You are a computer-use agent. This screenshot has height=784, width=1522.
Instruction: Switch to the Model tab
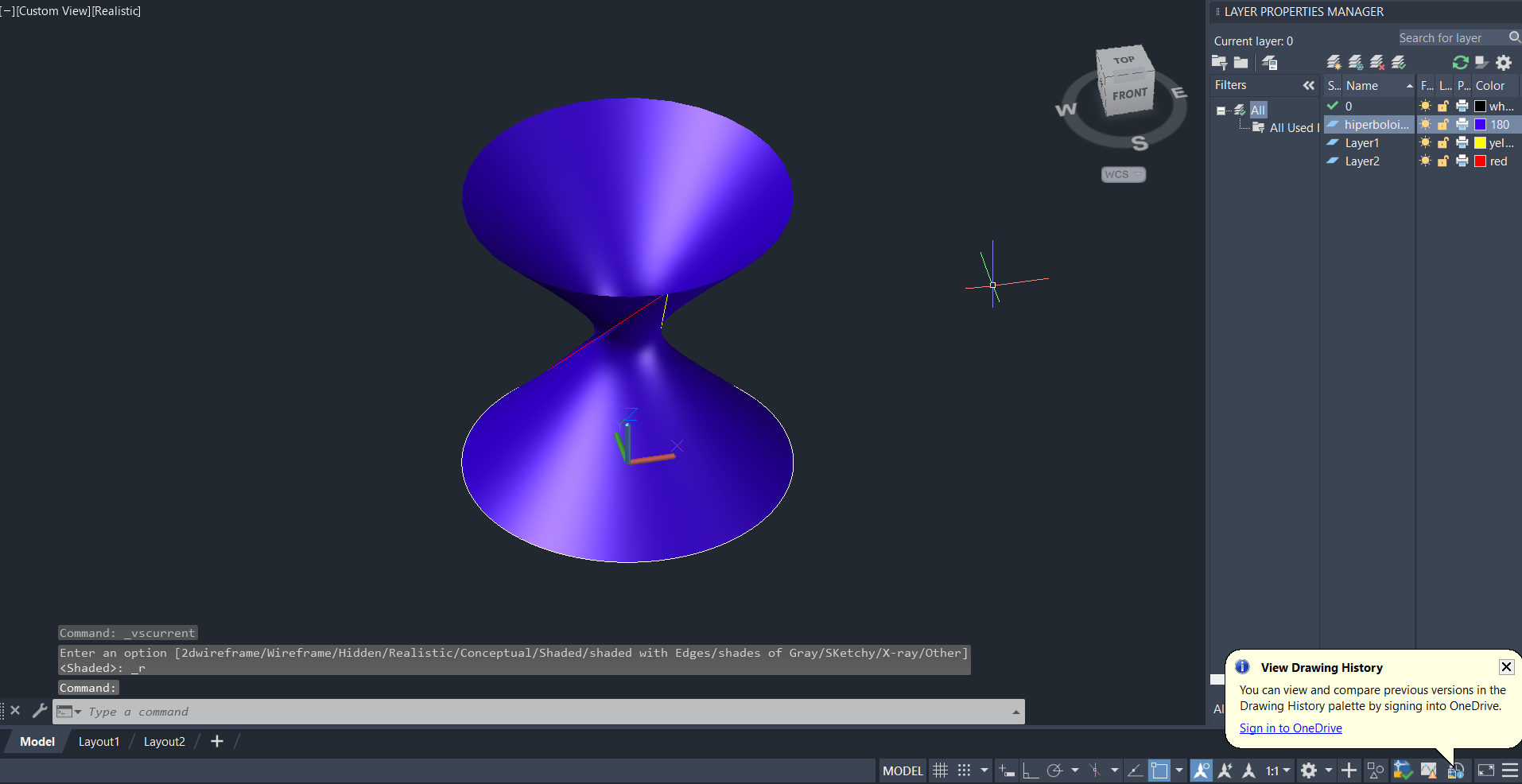[37, 741]
